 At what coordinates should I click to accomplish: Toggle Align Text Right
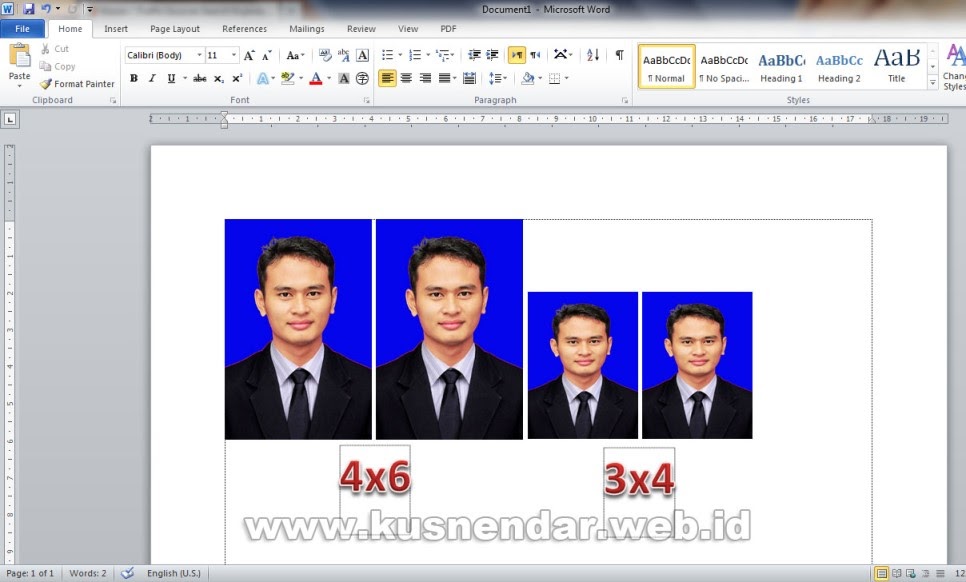pyautogui.click(x=425, y=78)
